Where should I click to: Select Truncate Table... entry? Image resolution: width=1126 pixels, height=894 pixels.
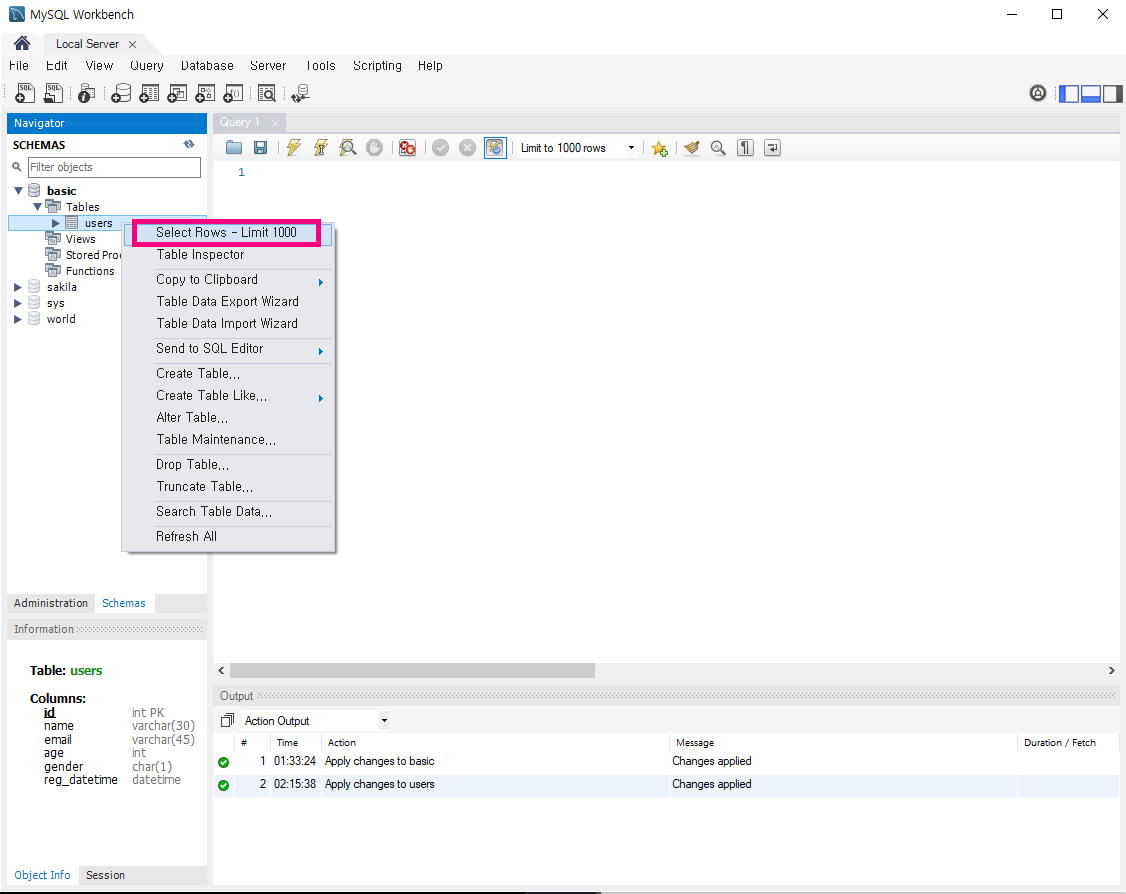(228, 486)
